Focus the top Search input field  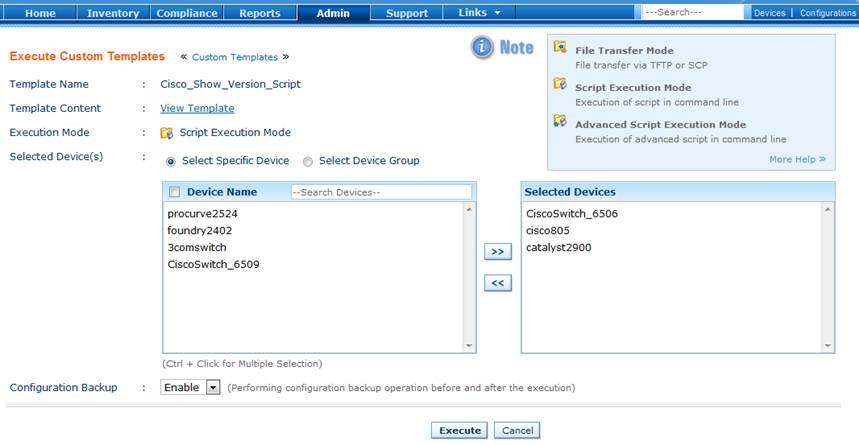click(x=693, y=12)
